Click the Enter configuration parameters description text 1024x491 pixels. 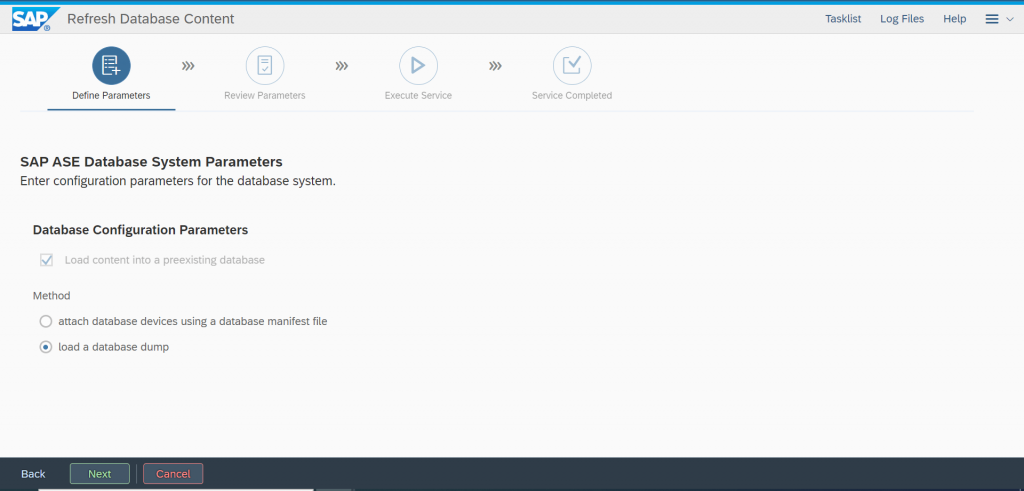(x=178, y=181)
